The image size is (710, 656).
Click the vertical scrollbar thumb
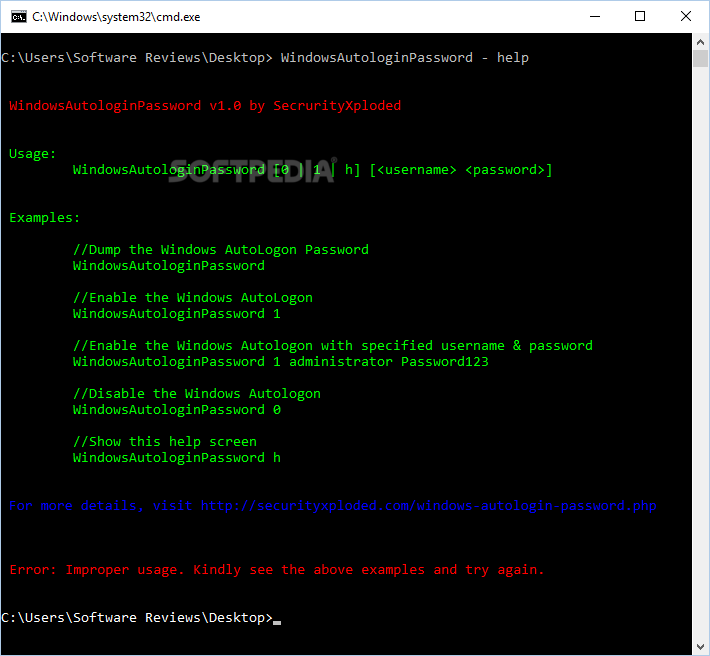coord(700,58)
